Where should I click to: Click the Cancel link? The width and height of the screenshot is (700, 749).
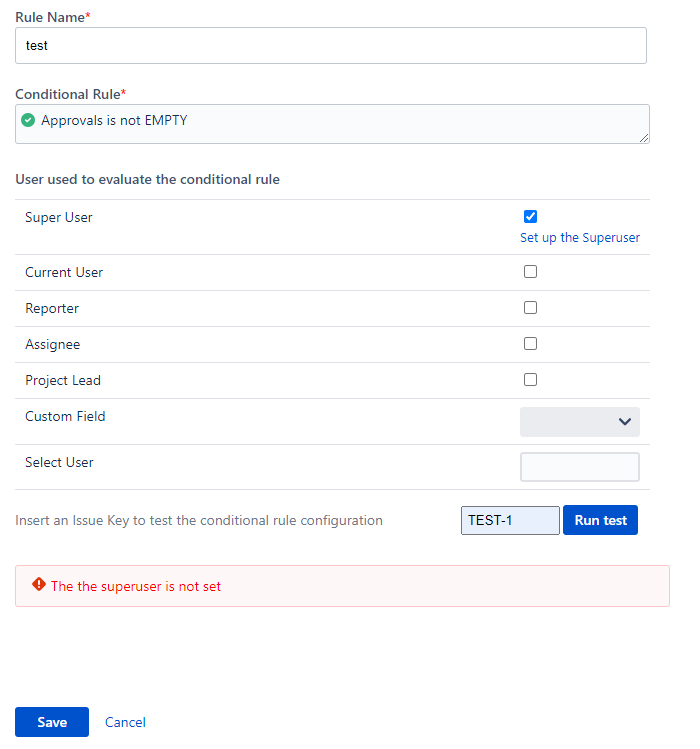point(125,722)
